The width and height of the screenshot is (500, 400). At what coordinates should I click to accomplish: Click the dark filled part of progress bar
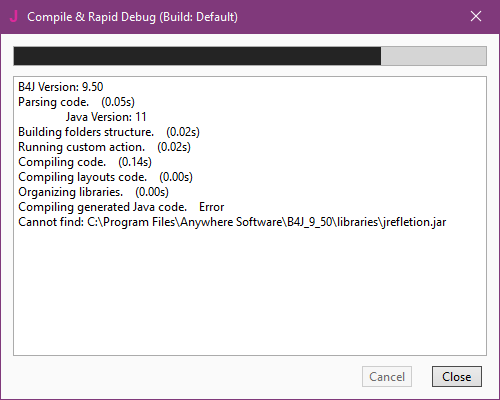pos(197,56)
